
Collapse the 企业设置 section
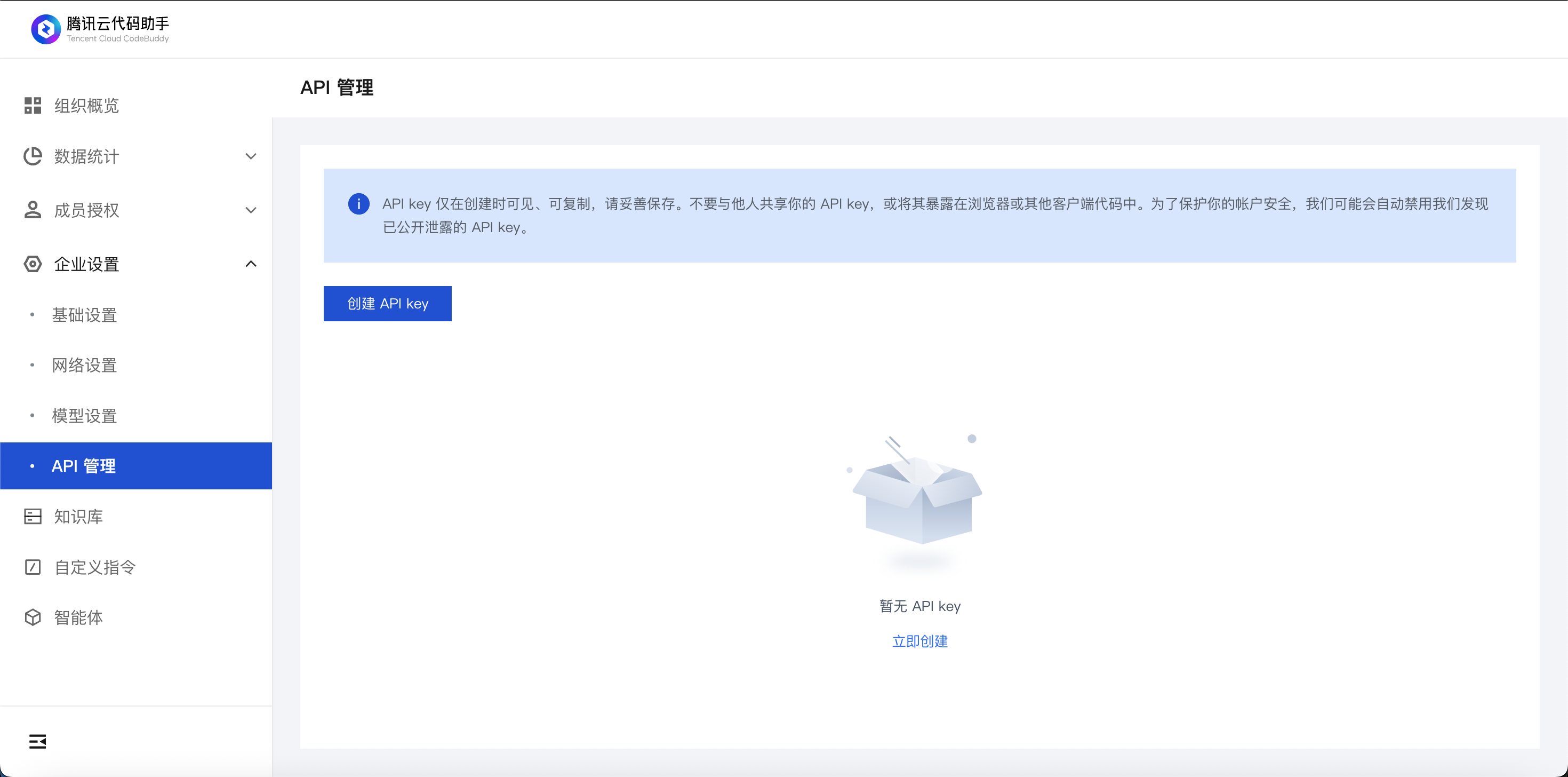tap(250, 264)
